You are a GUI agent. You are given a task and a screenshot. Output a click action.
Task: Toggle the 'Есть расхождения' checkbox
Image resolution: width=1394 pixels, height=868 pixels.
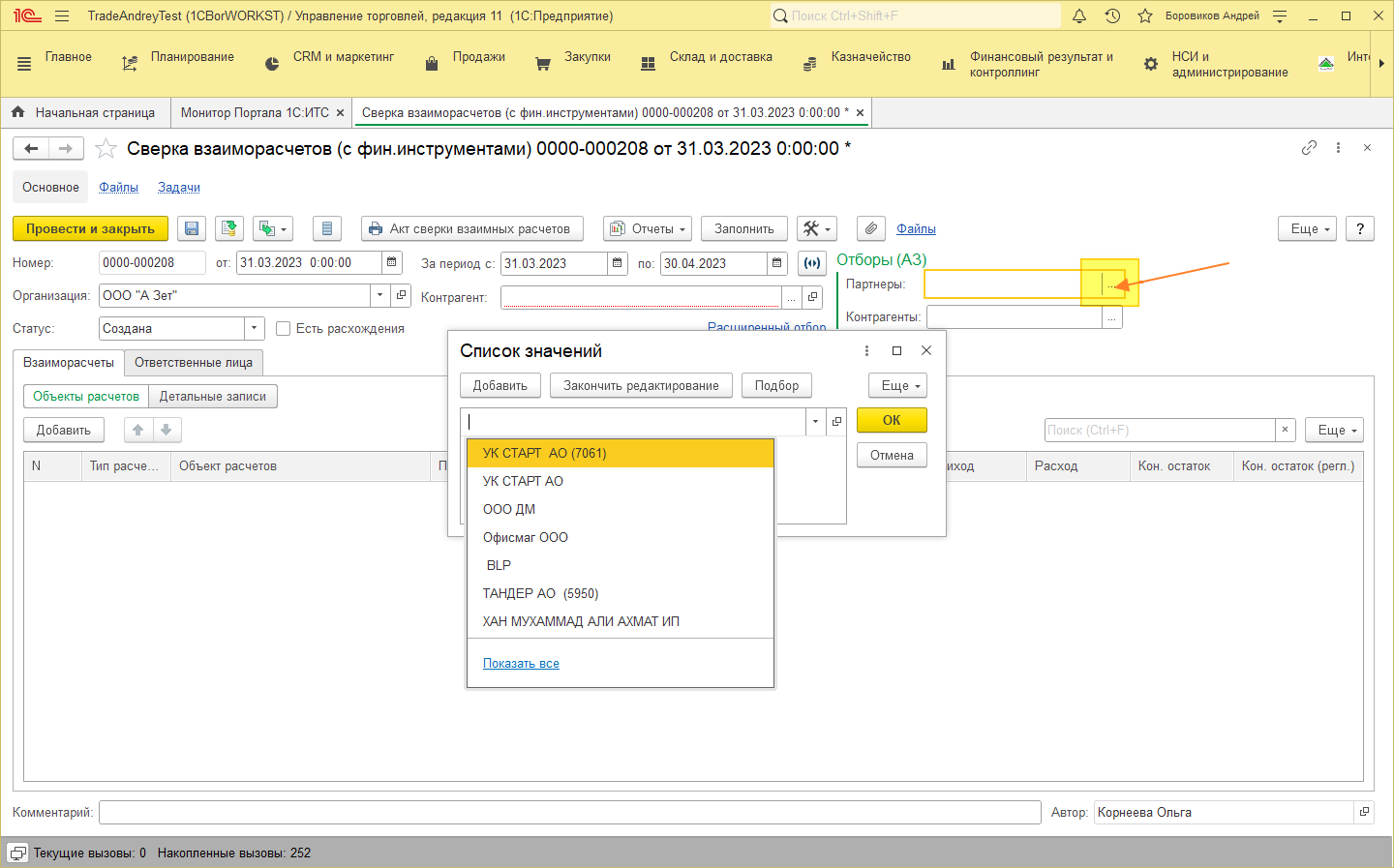(284, 329)
